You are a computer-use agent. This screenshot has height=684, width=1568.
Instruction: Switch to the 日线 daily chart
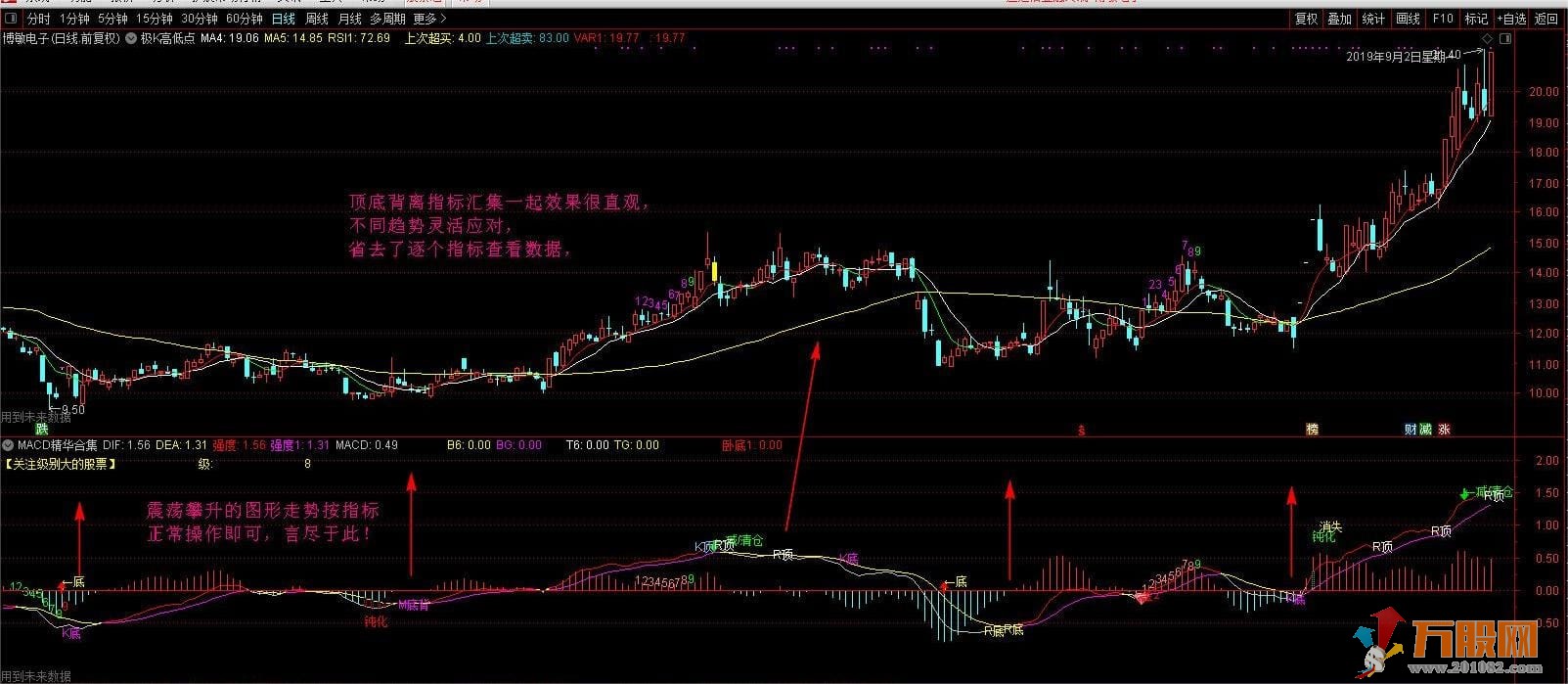pos(284,19)
